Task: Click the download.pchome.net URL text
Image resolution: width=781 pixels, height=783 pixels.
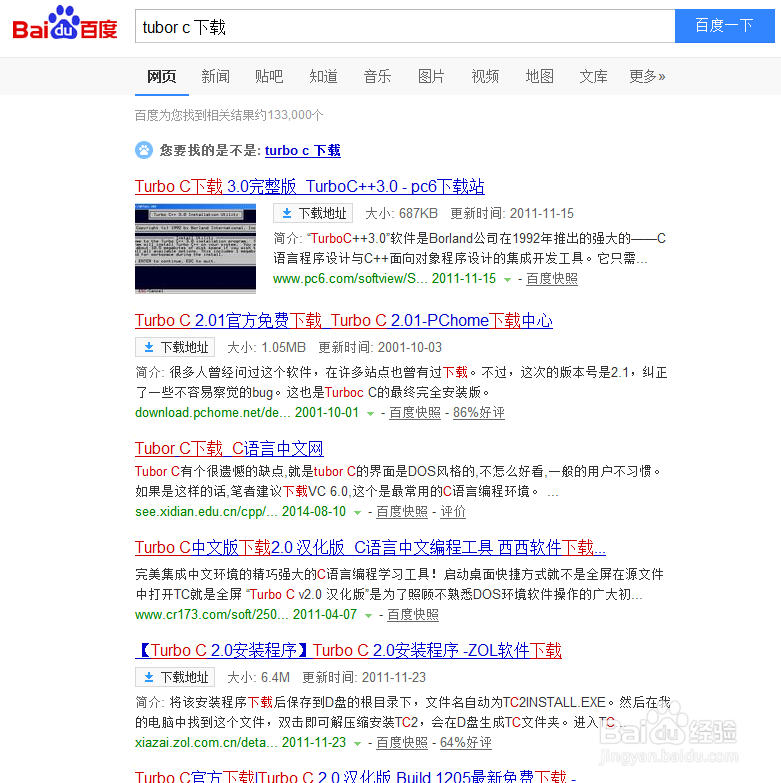Action: (x=213, y=412)
